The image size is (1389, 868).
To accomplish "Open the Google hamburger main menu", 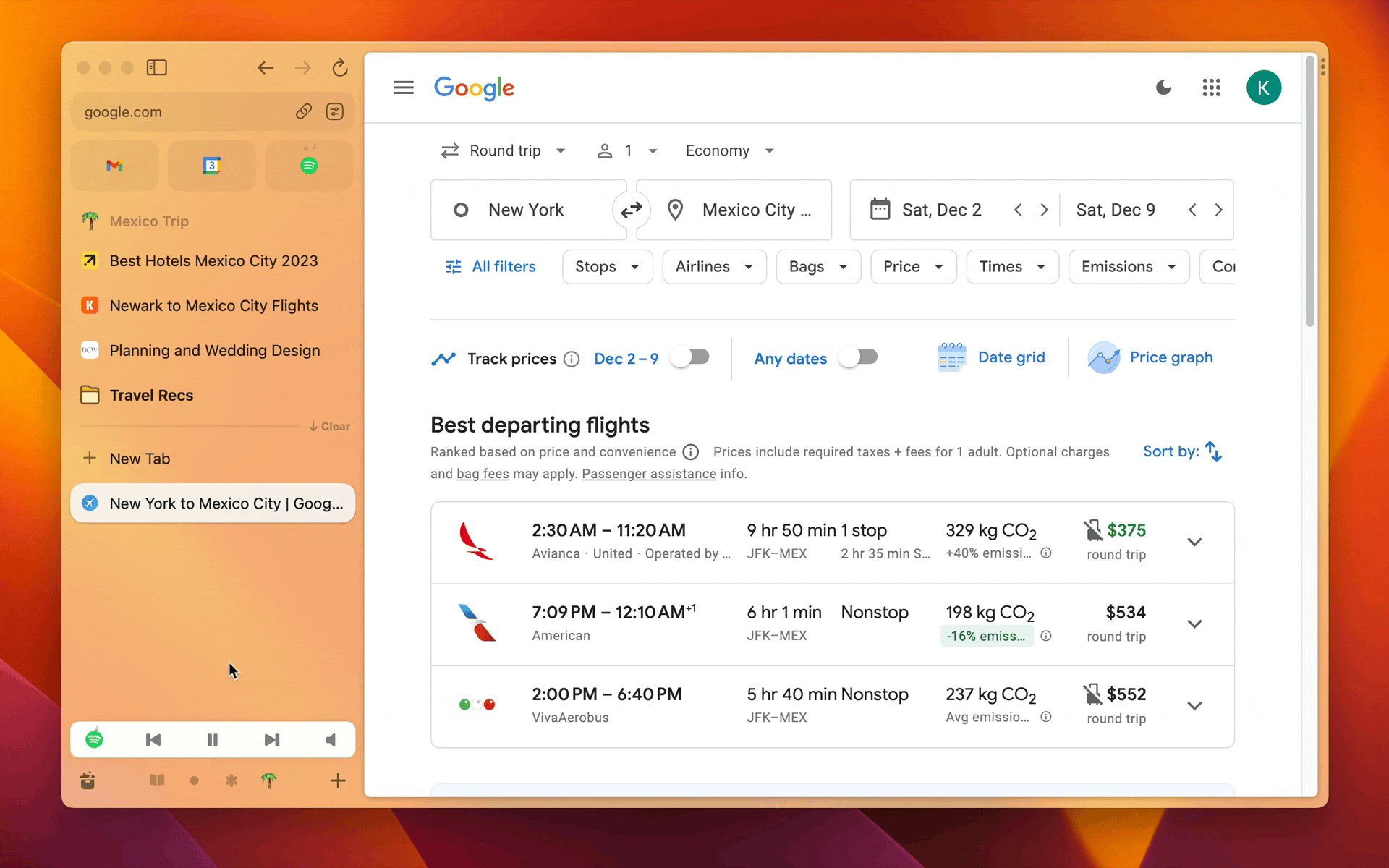I will (403, 88).
